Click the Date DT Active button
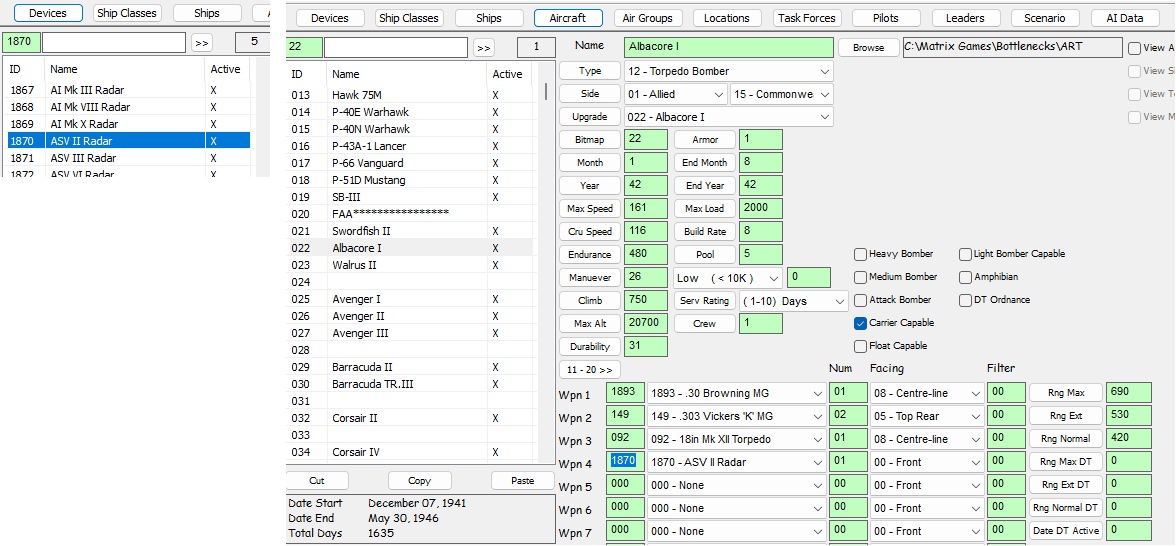 pos(1066,531)
